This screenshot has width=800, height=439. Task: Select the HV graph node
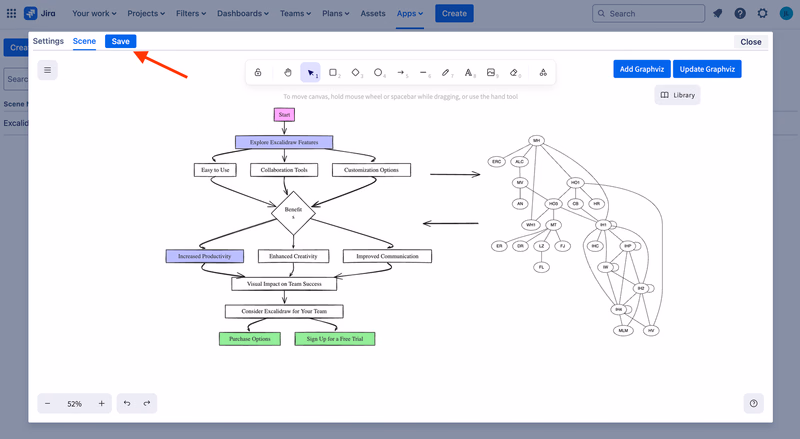[x=651, y=330]
